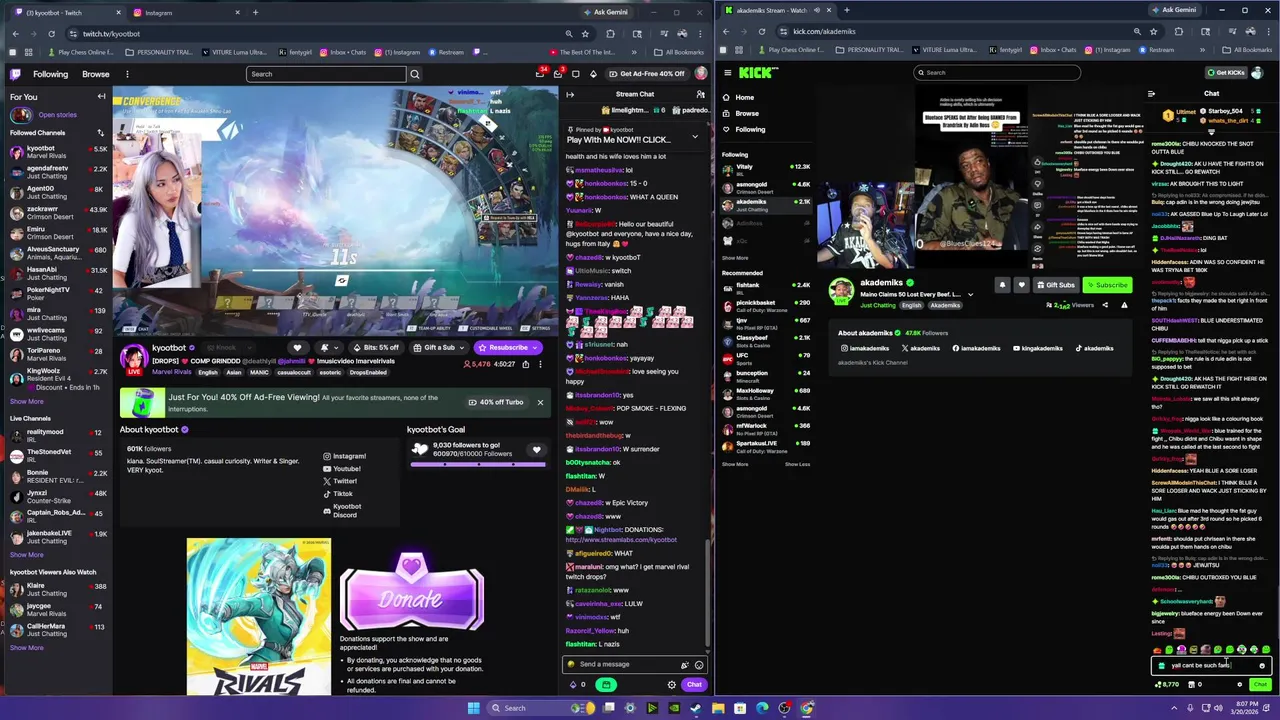Open Twitch Bits crown icon in header
Viewport: 1280px width, 720px height.
(x=593, y=74)
